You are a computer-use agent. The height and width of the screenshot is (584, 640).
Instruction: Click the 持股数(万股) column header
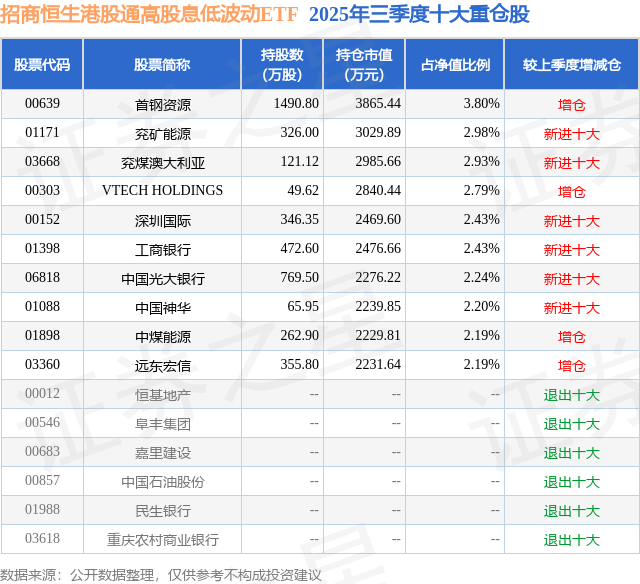tap(282, 64)
